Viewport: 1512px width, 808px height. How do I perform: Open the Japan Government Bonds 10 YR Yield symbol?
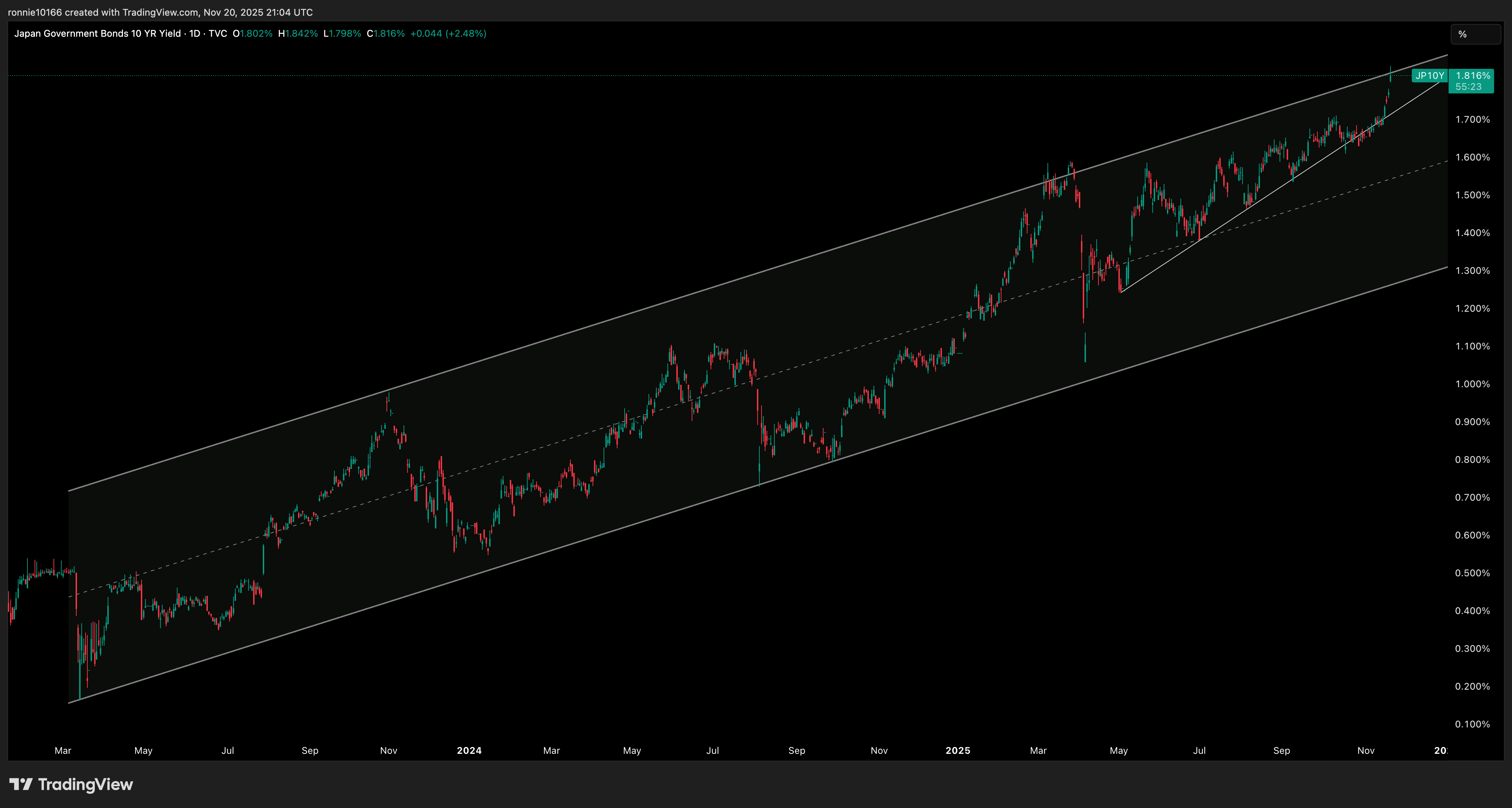(x=97, y=34)
